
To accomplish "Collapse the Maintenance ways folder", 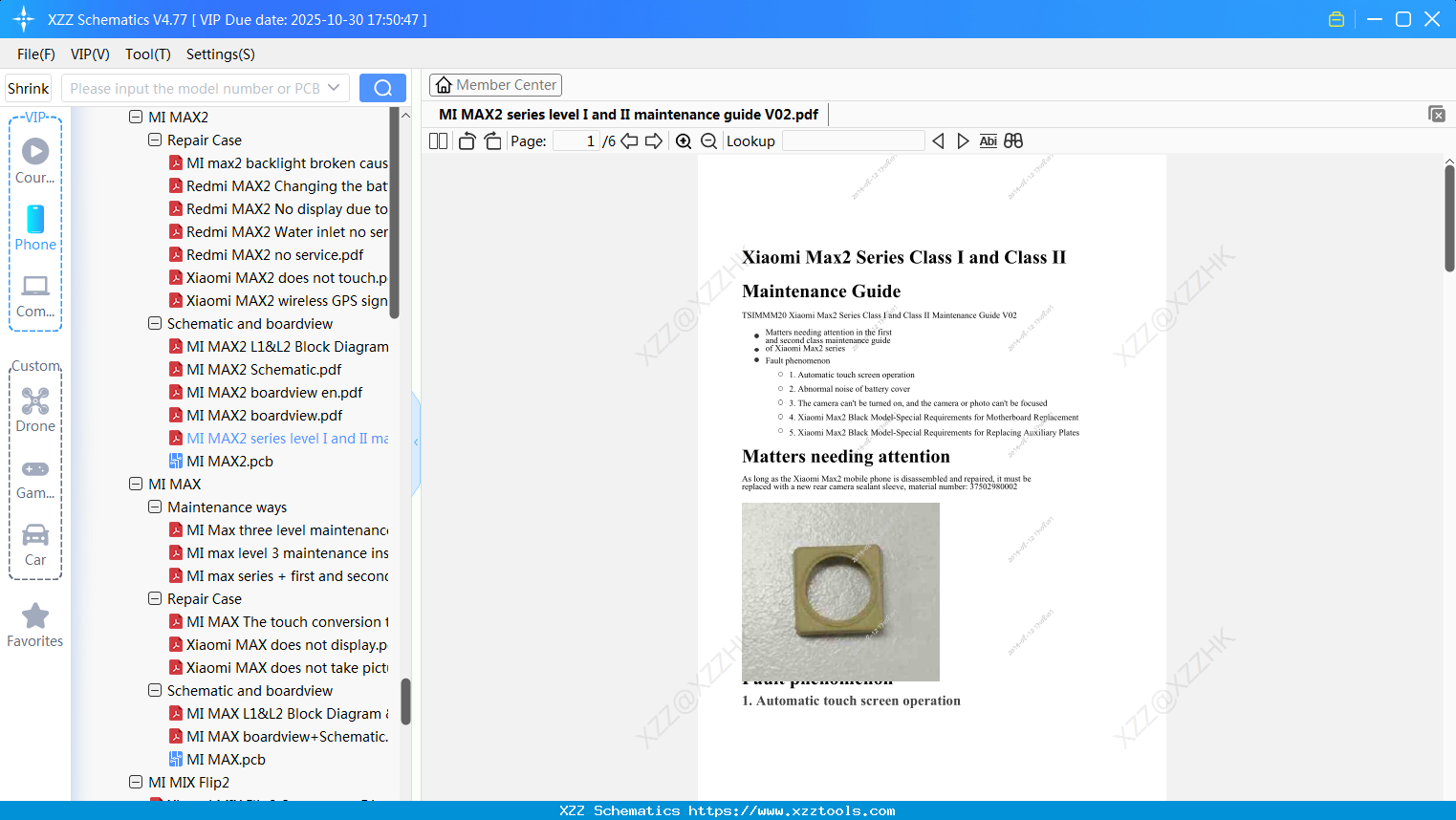I will click(x=155, y=507).
